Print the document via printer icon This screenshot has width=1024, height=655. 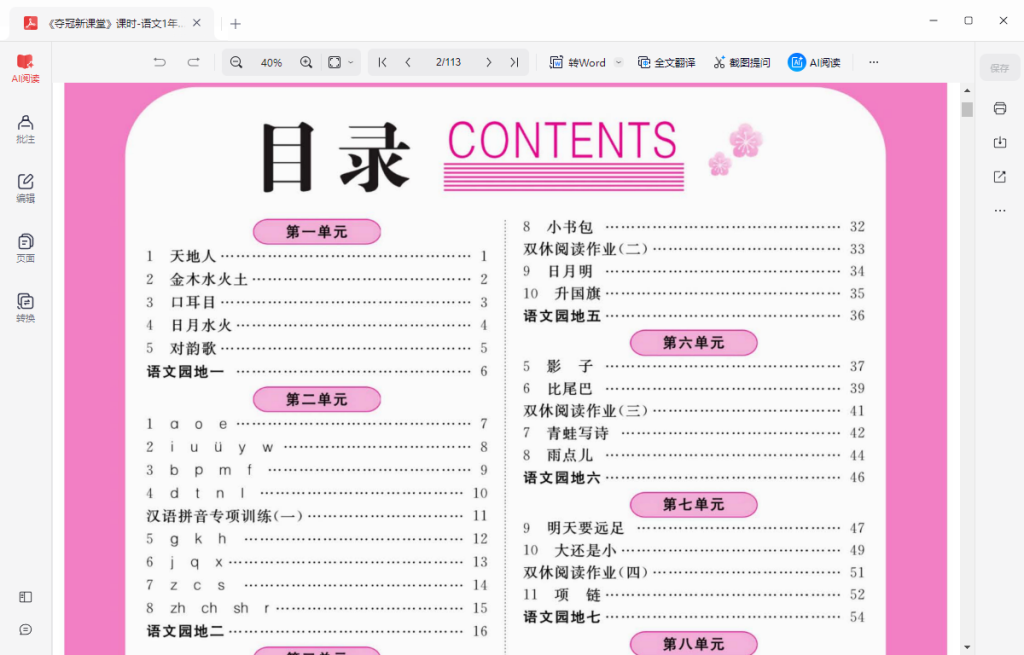click(x=1000, y=108)
